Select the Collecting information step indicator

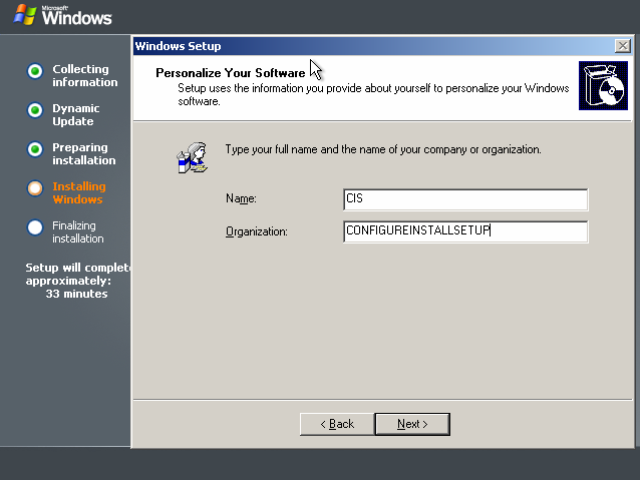coord(35,71)
